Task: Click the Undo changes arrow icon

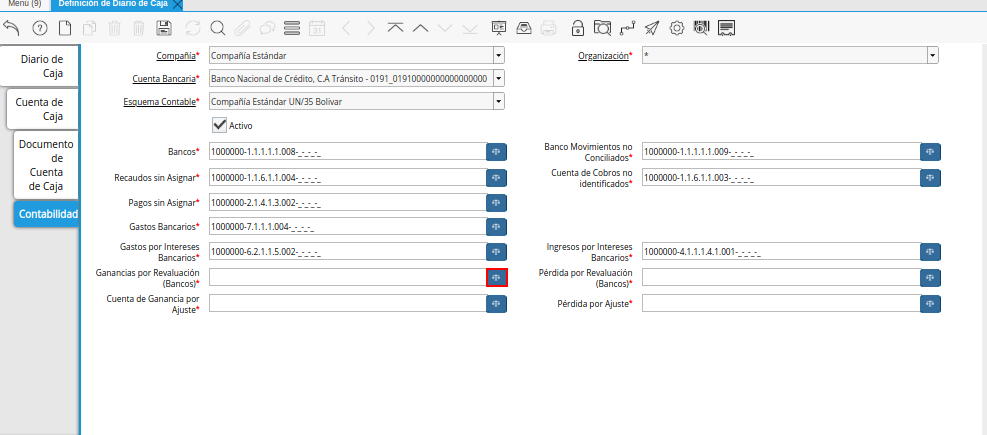Action: coord(11,28)
